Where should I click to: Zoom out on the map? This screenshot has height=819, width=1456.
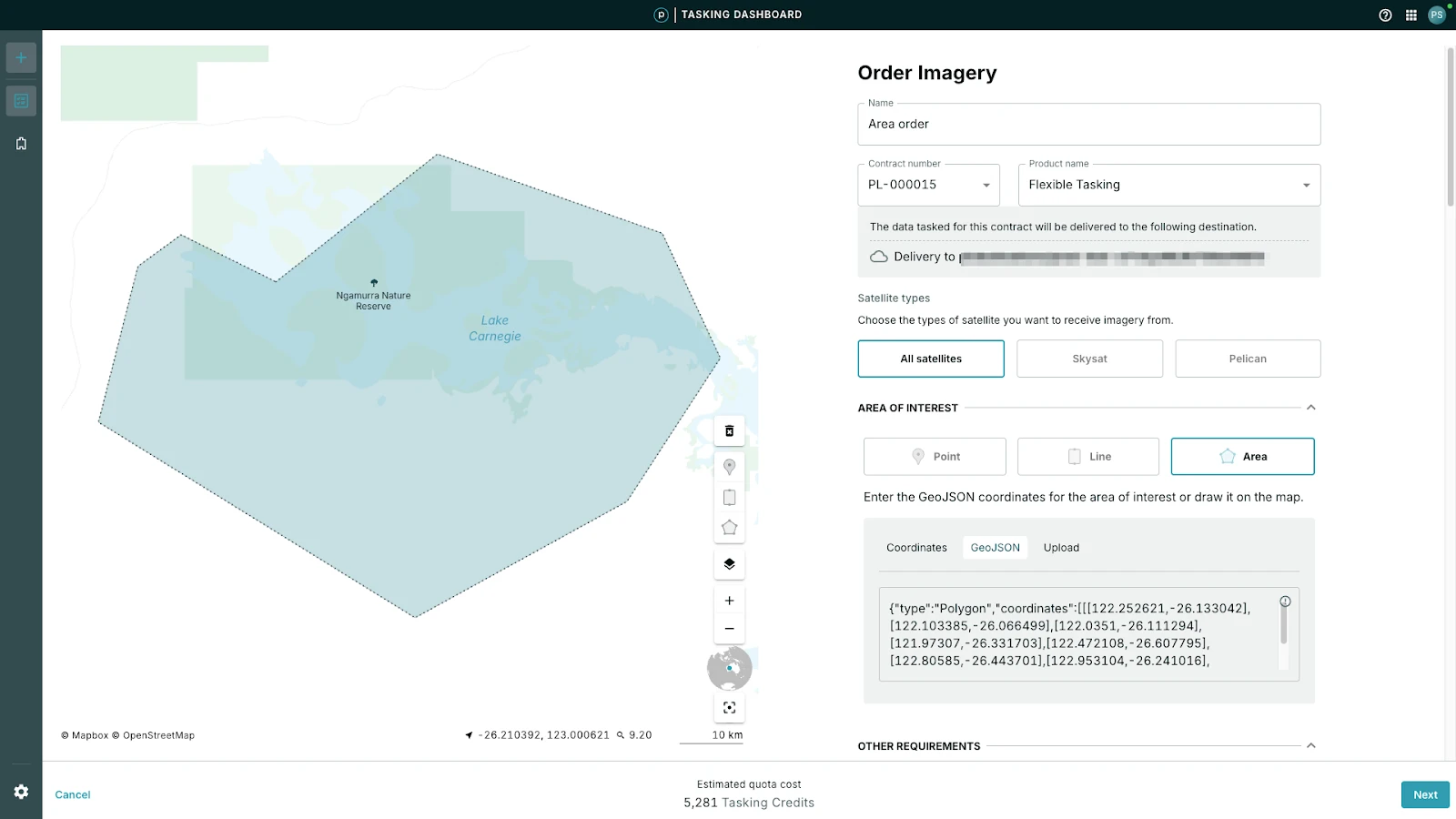coord(729,629)
